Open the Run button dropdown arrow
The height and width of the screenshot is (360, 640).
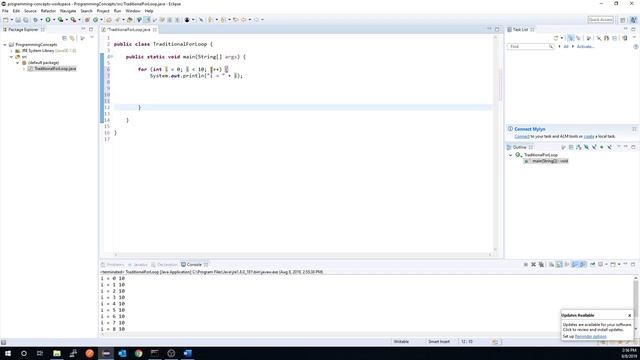pyautogui.click(x=53, y=20)
